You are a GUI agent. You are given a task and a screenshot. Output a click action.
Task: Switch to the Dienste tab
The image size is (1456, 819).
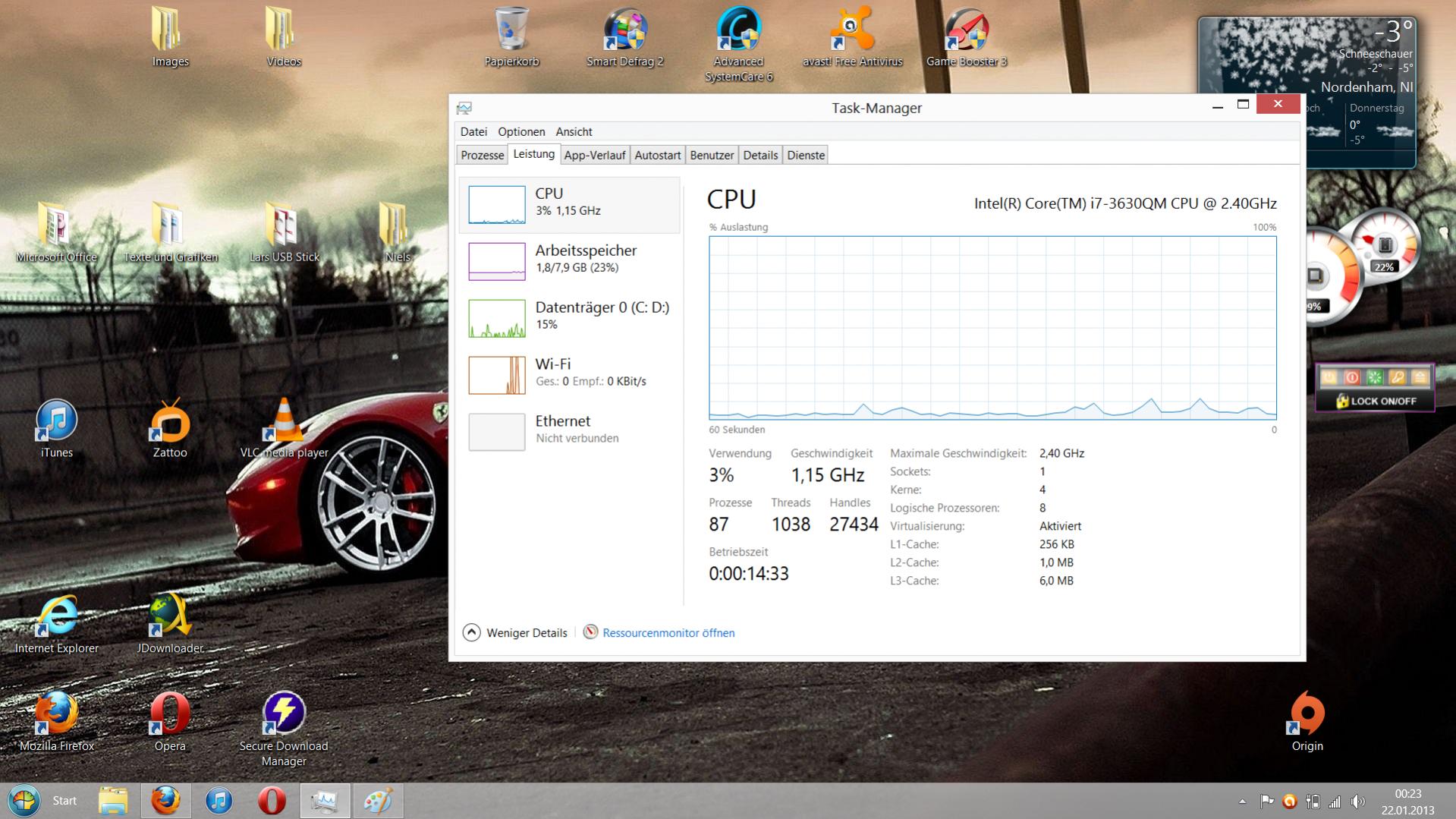point(806,155)
